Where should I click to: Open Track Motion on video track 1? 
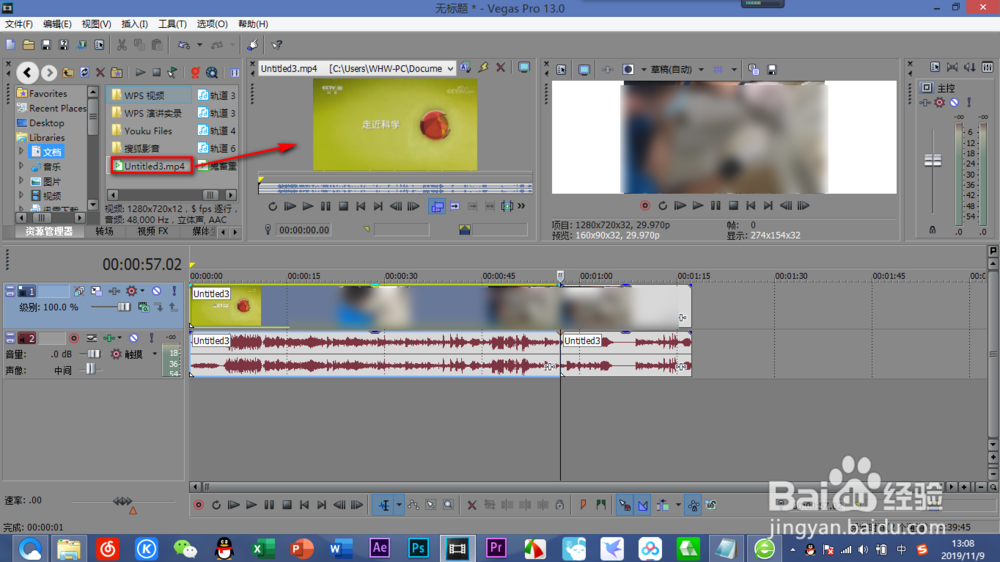(x=96, y=291)
